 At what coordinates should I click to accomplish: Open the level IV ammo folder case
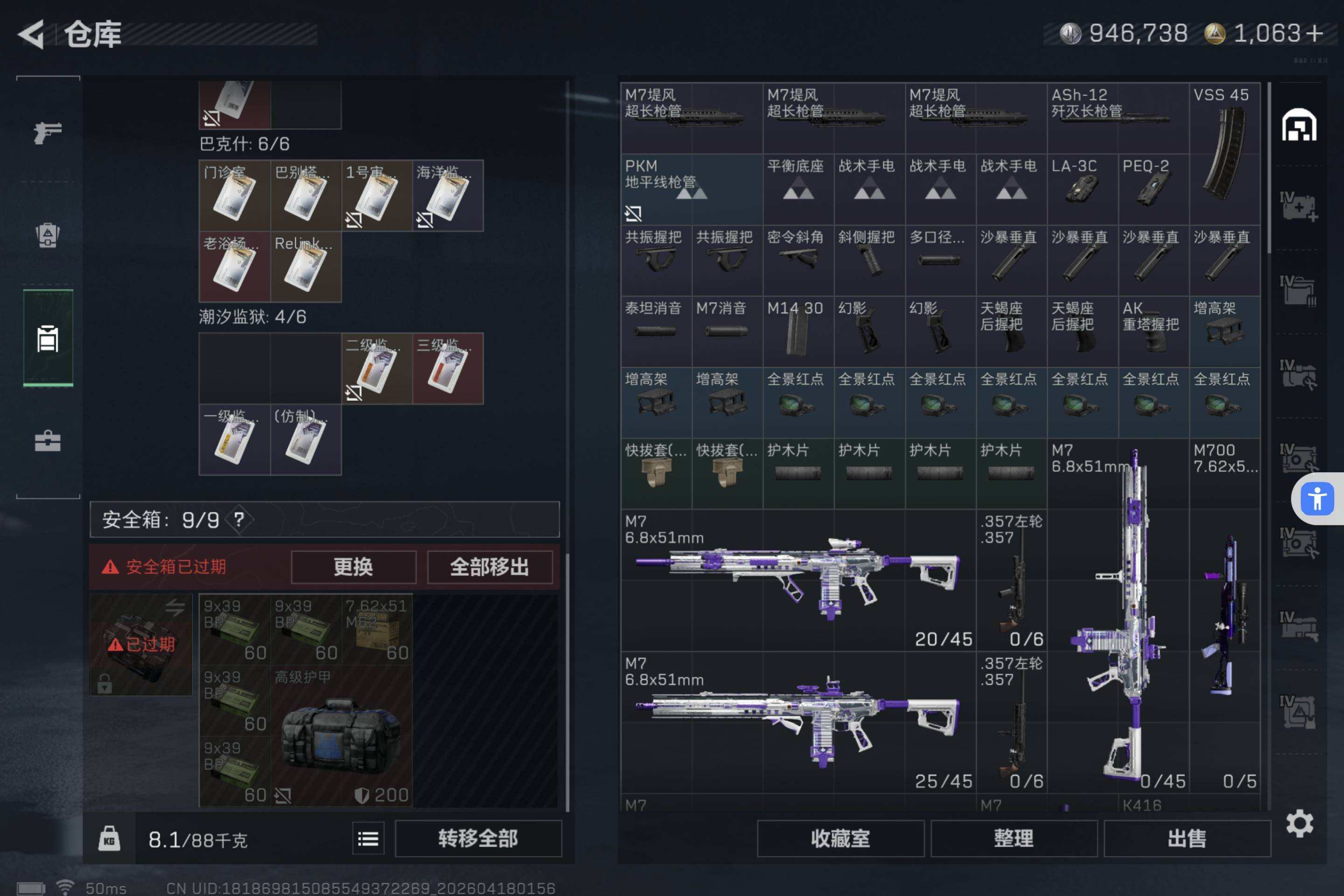point(1298,291)
